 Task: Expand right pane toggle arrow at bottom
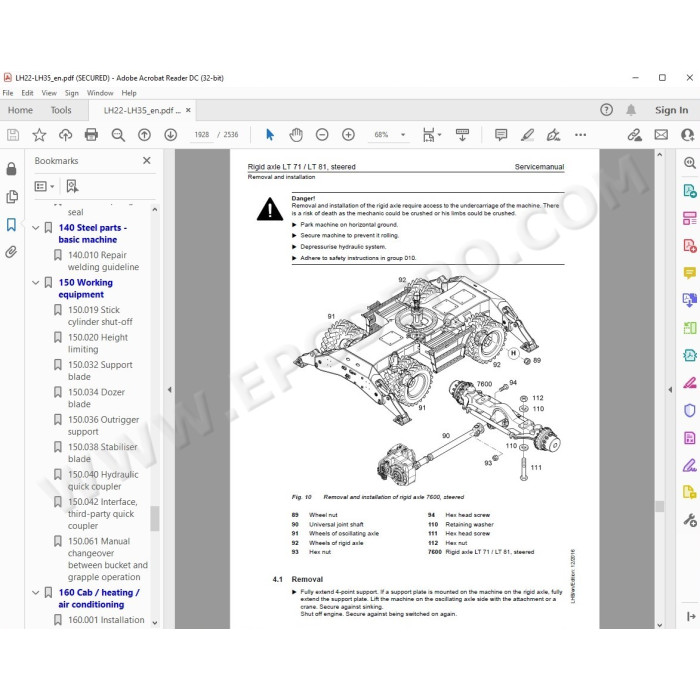point(691,617)
